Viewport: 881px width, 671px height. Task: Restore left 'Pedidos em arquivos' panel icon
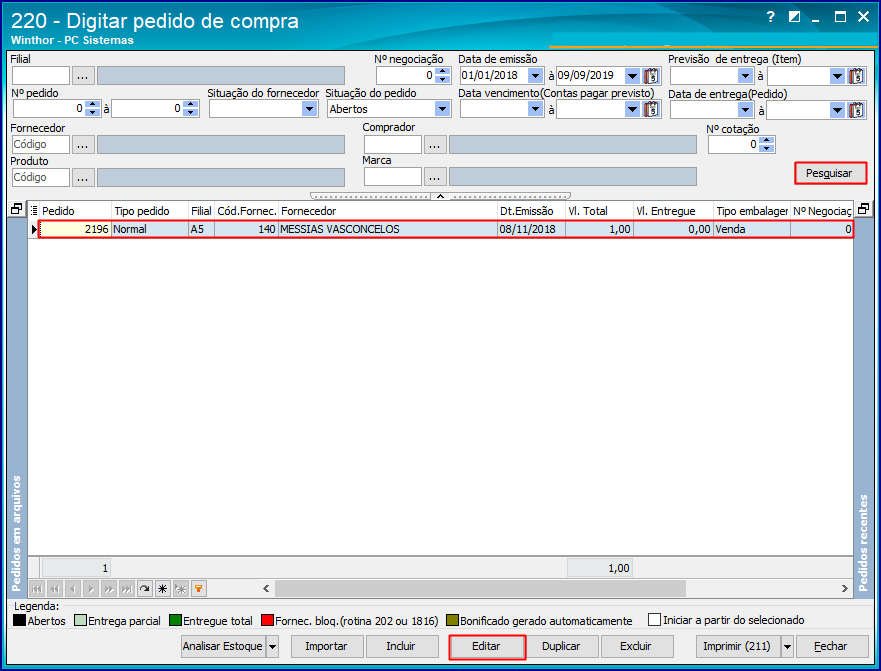pyautogui.click(x=16, y=209)
